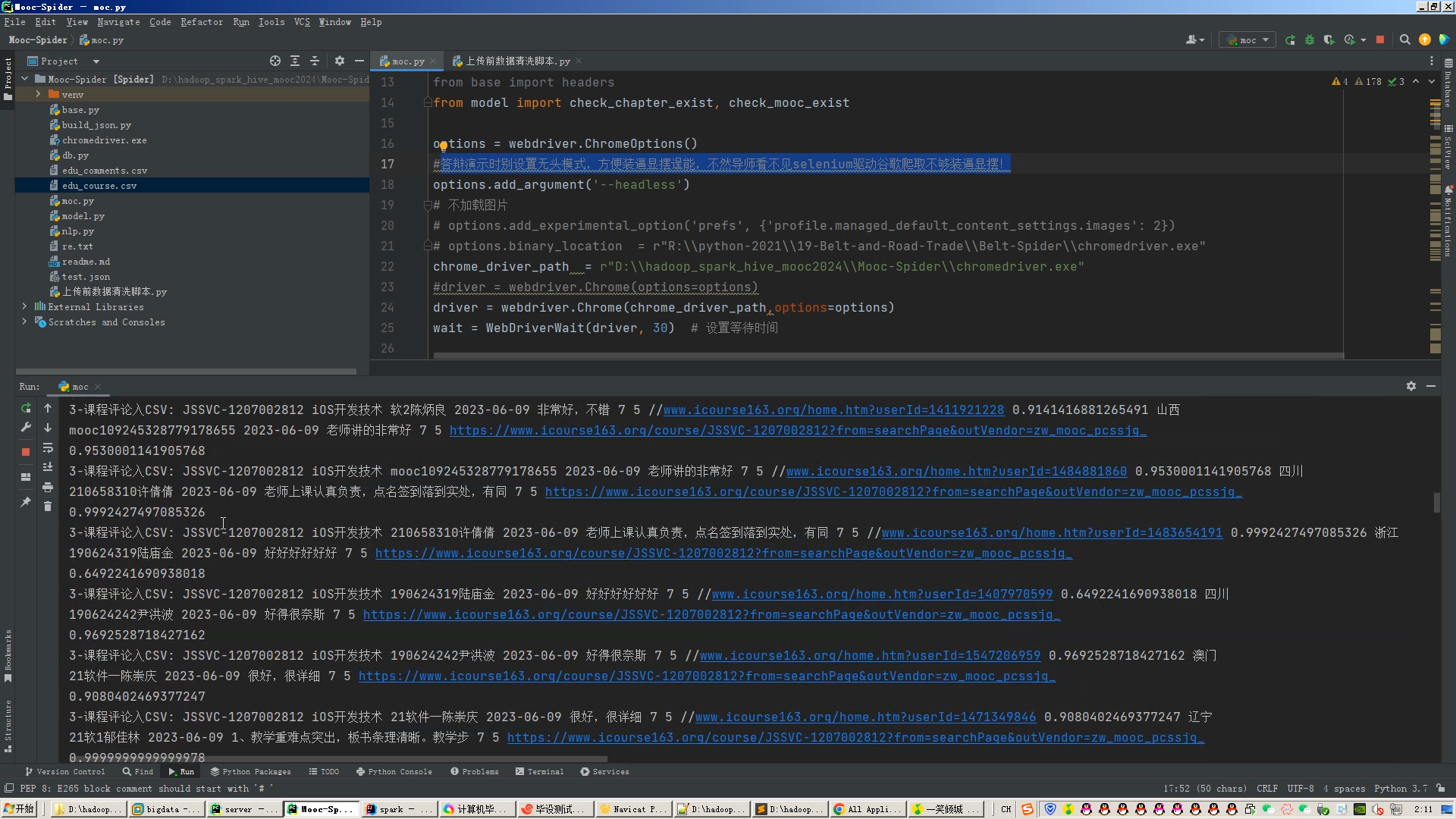Click Rerun icon in Run panel

[26, 408]
